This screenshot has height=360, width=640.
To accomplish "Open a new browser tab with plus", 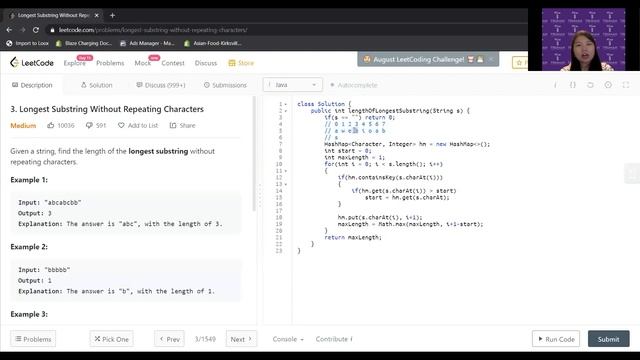I will coord(112,16).
